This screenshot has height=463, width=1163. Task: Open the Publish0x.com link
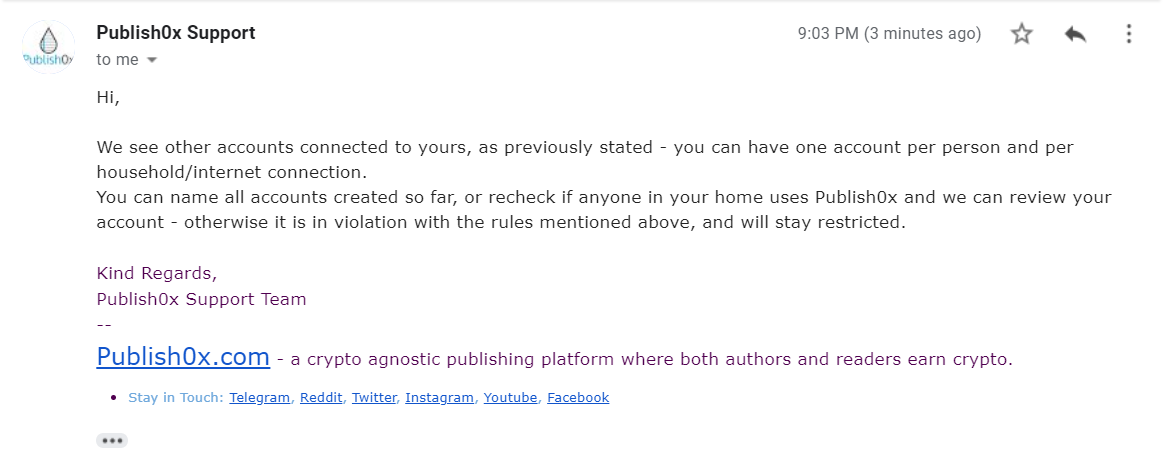[x=183, y=357]
